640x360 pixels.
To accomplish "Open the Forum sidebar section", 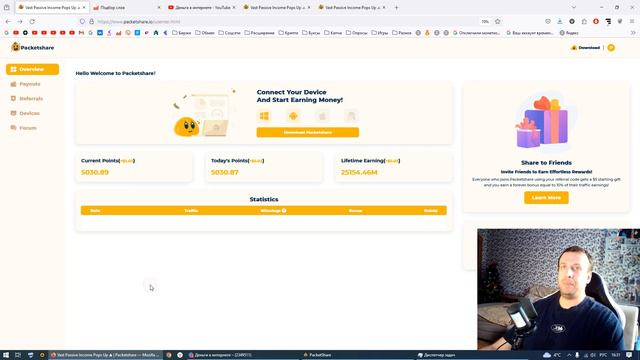I will click(x=24, y=128).
